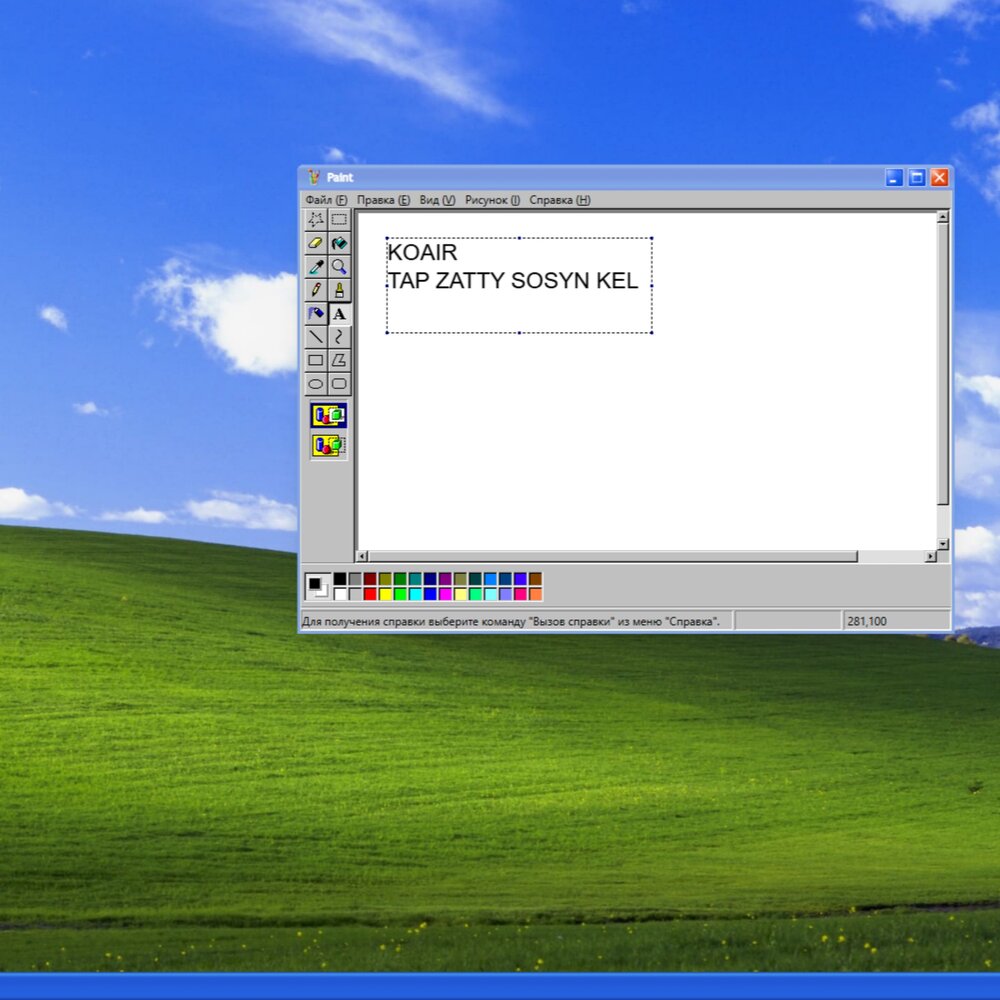The image size is (1000, 1000).
Task: Choose the Polygon shape tool
Action: (x=340, y=360)
